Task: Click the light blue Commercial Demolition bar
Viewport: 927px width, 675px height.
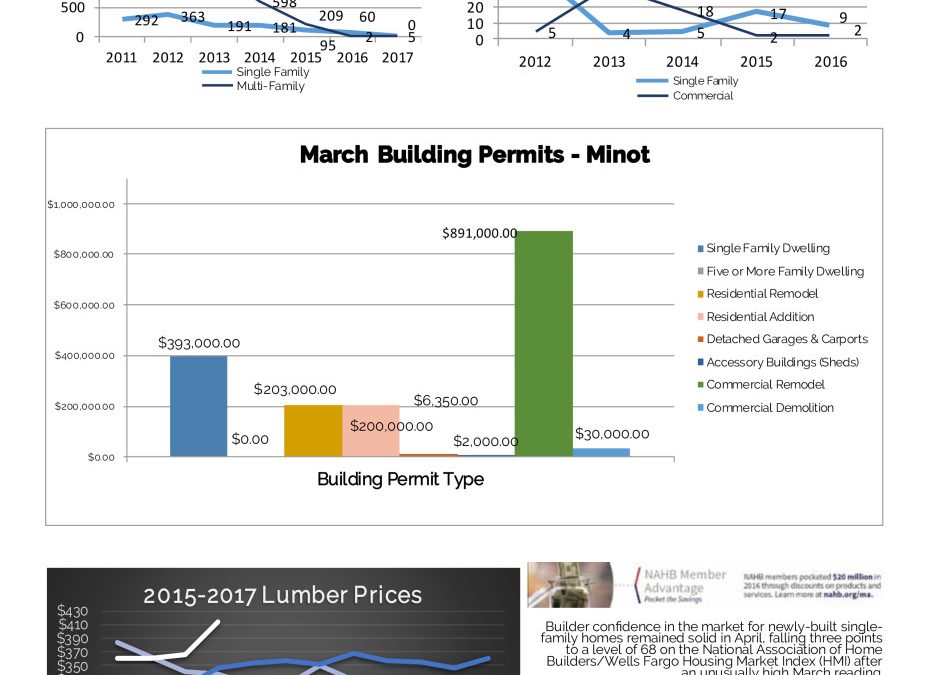Action: [601, 452]
